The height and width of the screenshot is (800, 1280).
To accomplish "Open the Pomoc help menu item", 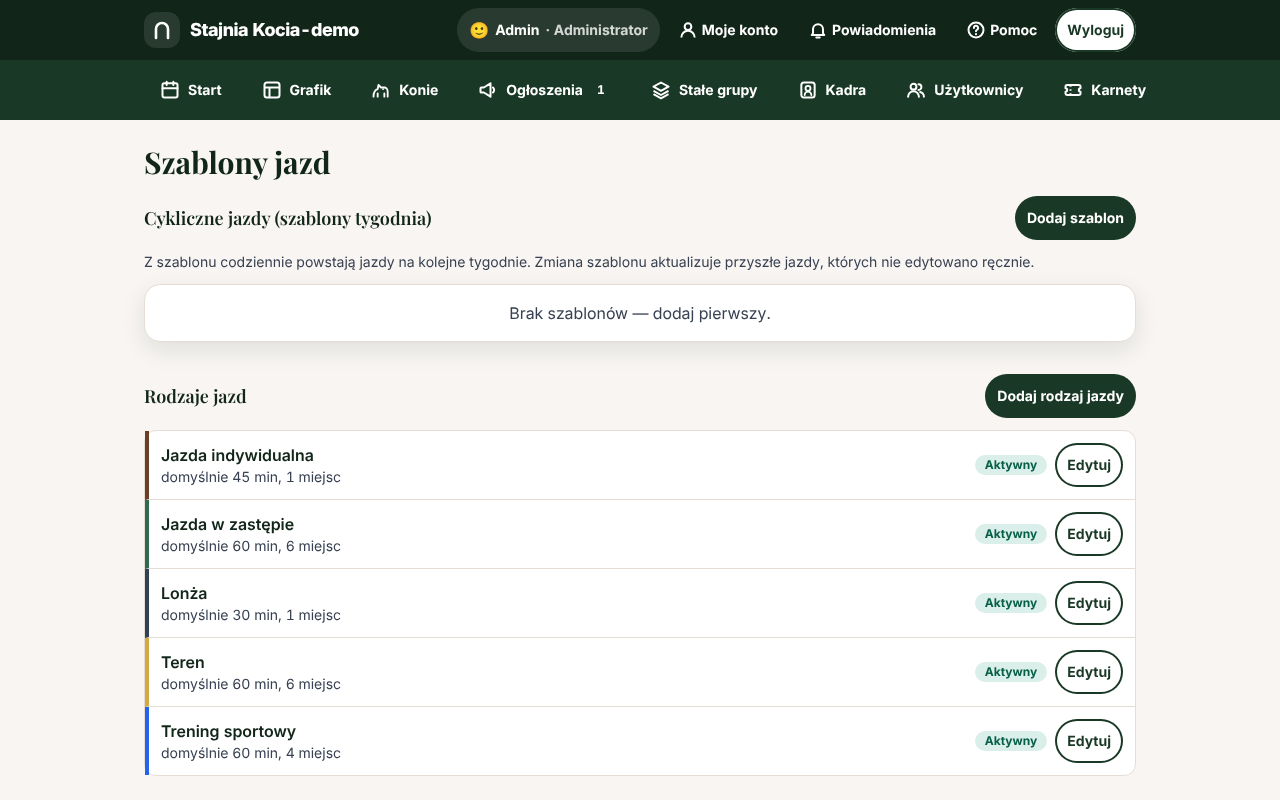I will click(1002, 30).
